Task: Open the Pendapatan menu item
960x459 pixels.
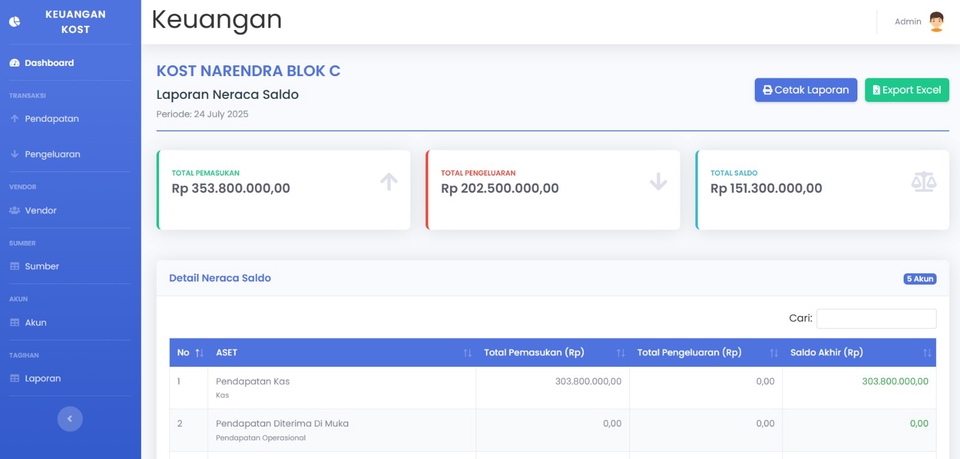Action: pyautogui.click(x=52, y=119)
